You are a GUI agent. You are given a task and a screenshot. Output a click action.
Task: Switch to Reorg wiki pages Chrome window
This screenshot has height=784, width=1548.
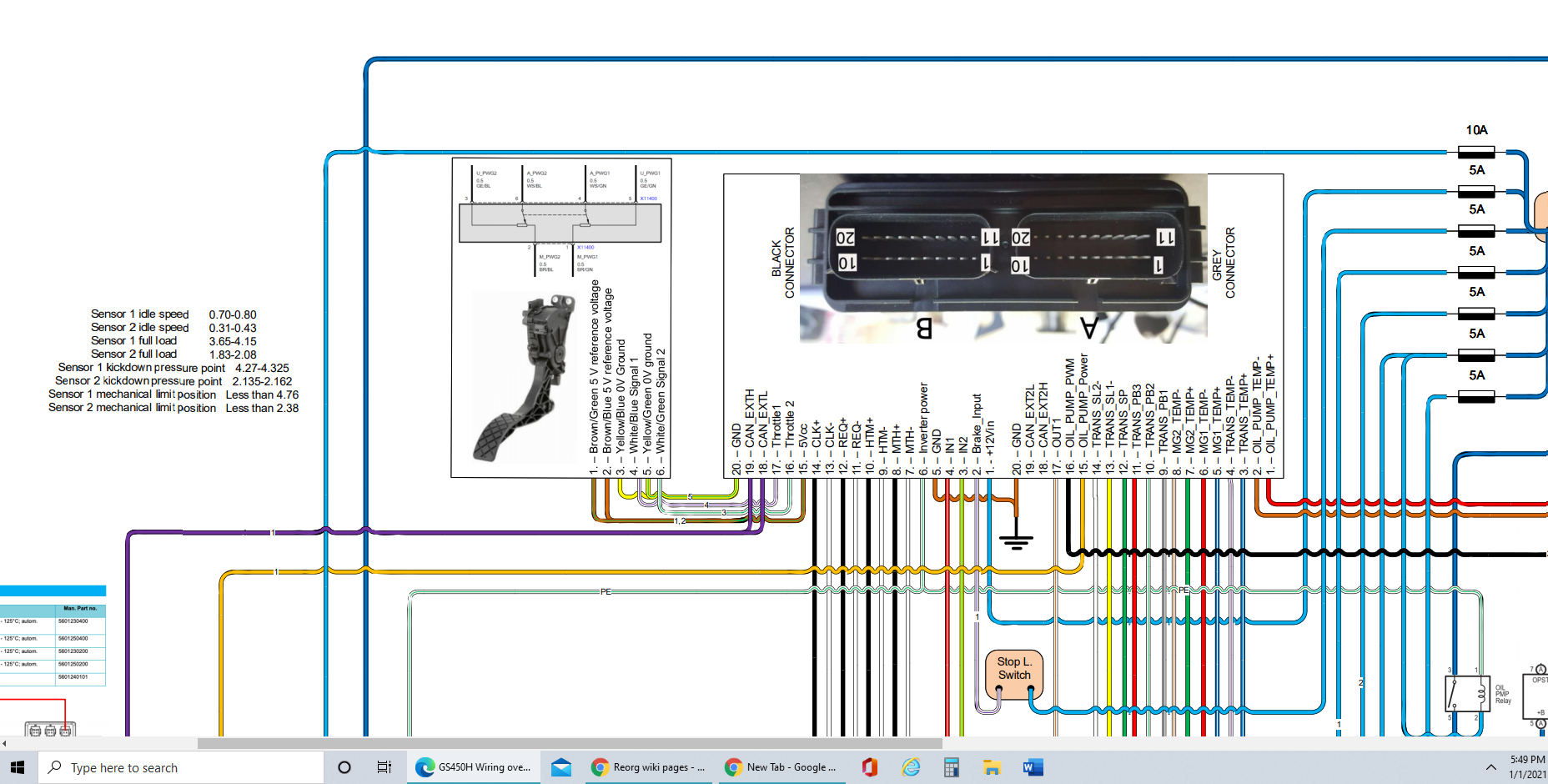(x=648, y=767)
